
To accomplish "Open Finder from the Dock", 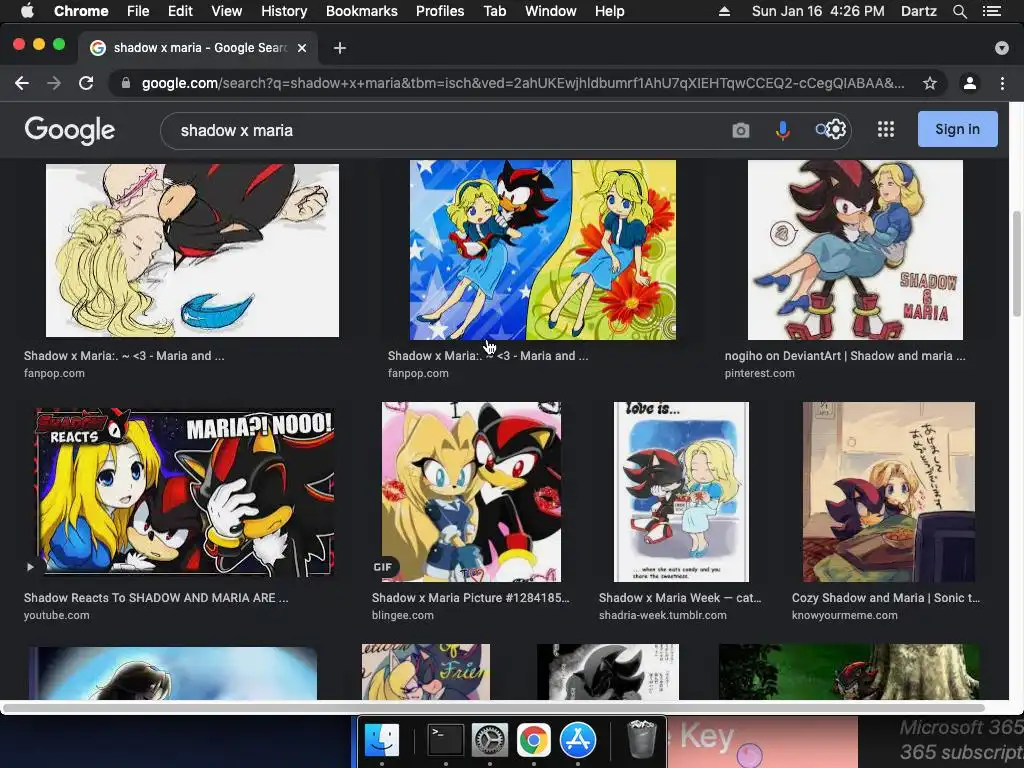I will click(381, 740).
